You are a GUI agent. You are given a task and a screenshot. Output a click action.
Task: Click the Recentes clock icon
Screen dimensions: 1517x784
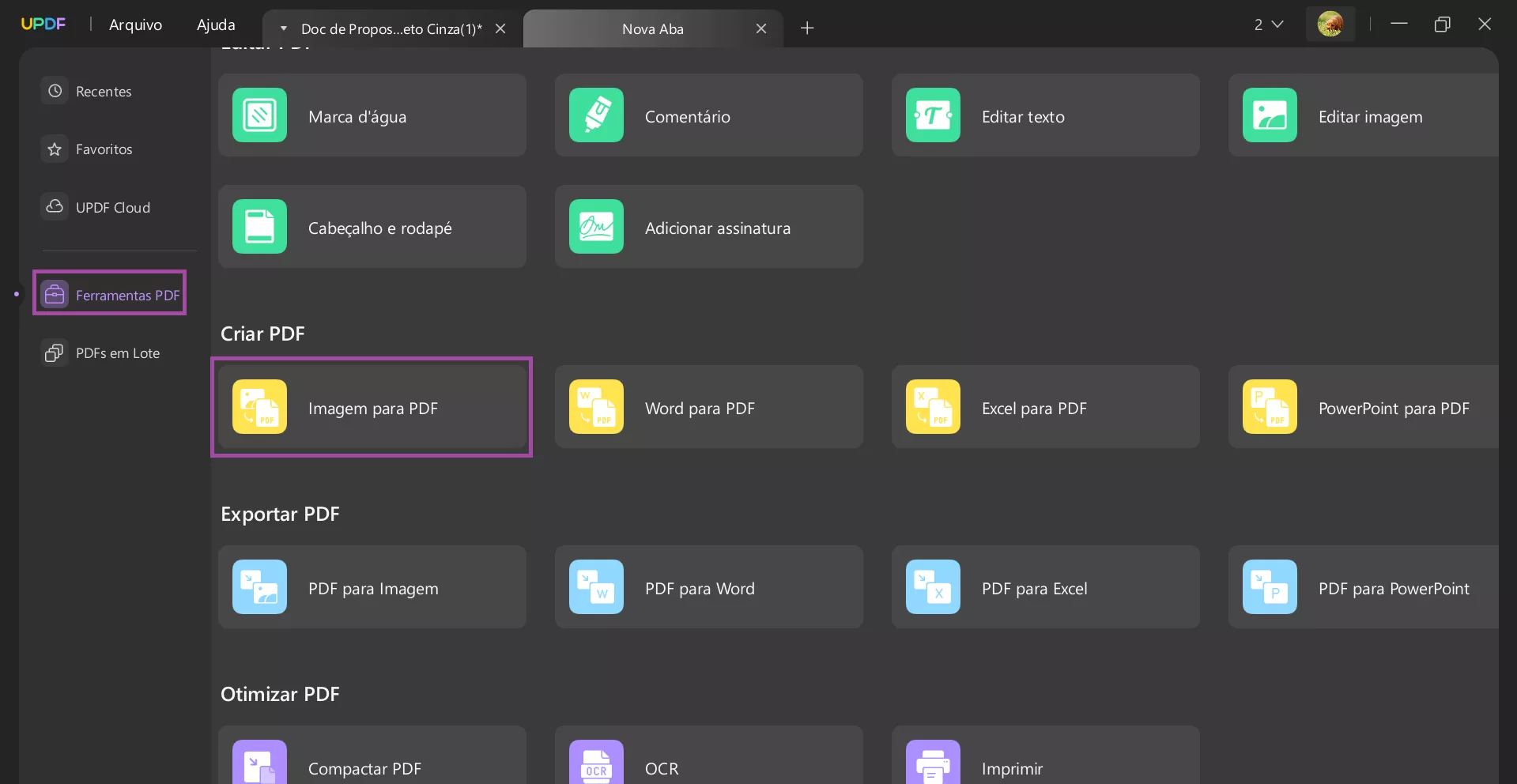(55, 91)
